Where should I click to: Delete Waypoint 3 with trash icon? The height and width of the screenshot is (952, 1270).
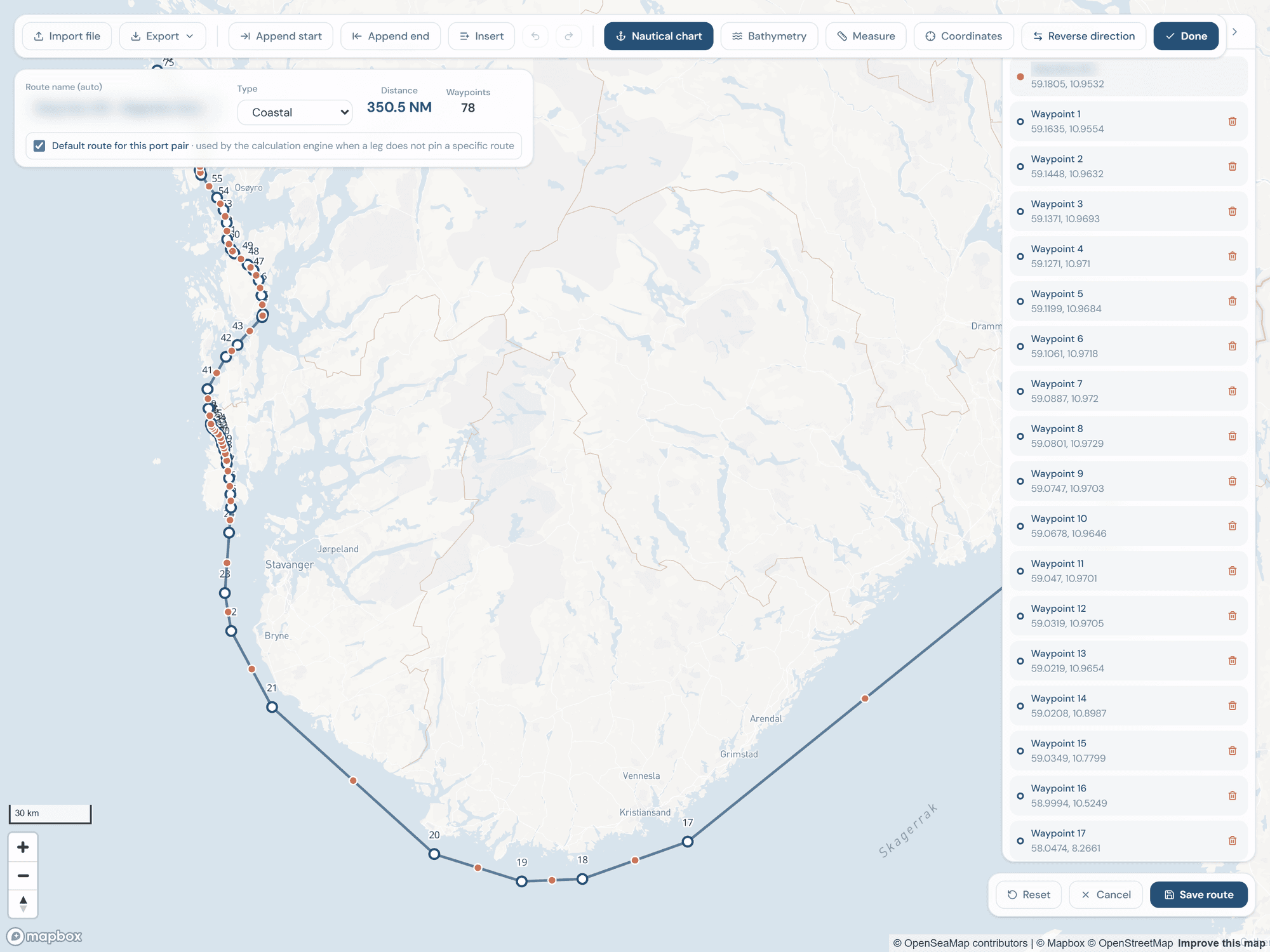(1232, 211)
